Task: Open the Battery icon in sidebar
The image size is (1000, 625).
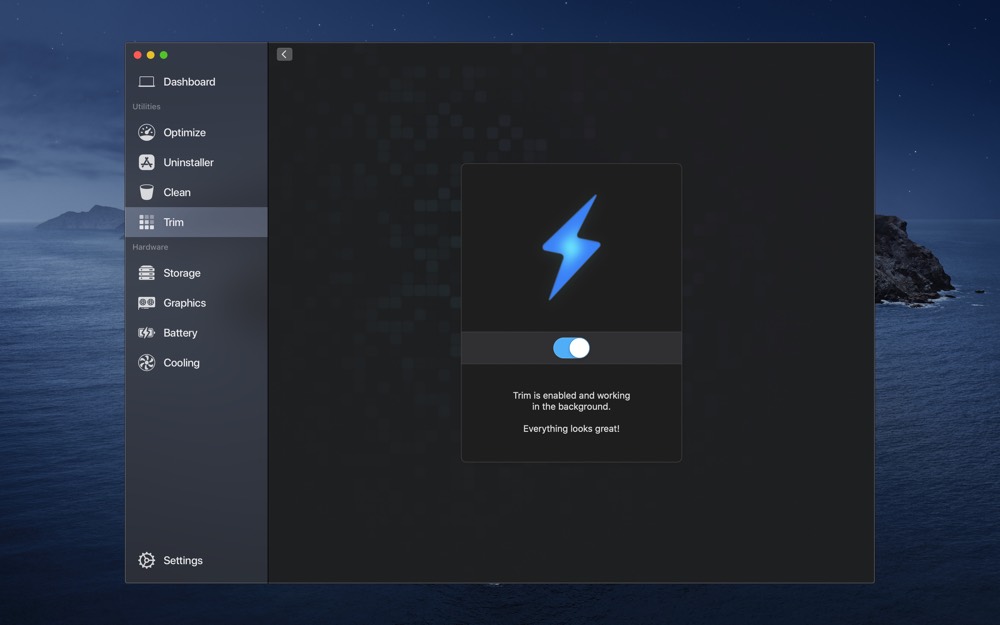Action: pyautogui.click(x=147, y=333)
